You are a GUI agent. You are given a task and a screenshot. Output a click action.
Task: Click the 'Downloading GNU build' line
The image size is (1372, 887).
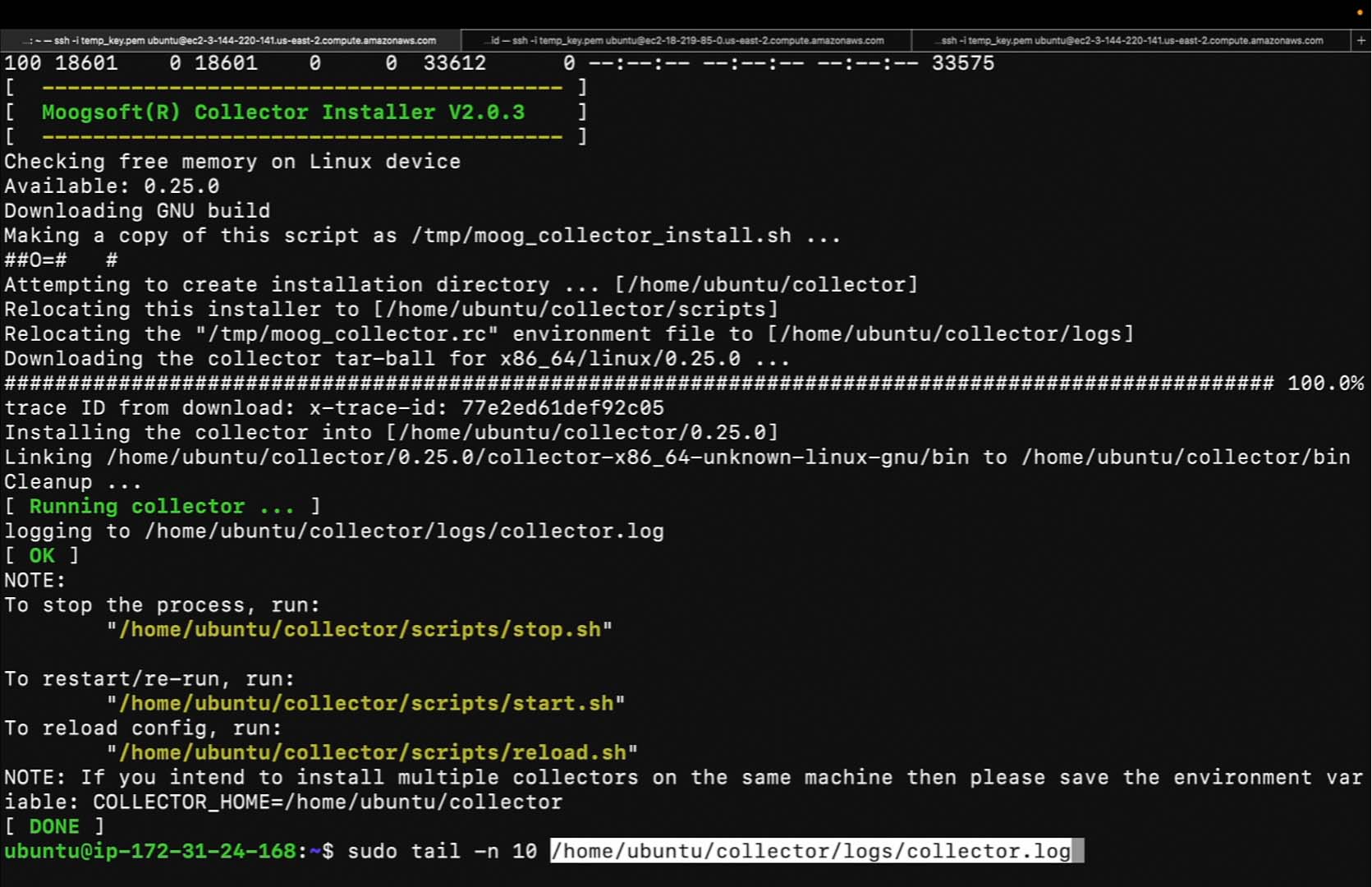click(x=137, y=210)
